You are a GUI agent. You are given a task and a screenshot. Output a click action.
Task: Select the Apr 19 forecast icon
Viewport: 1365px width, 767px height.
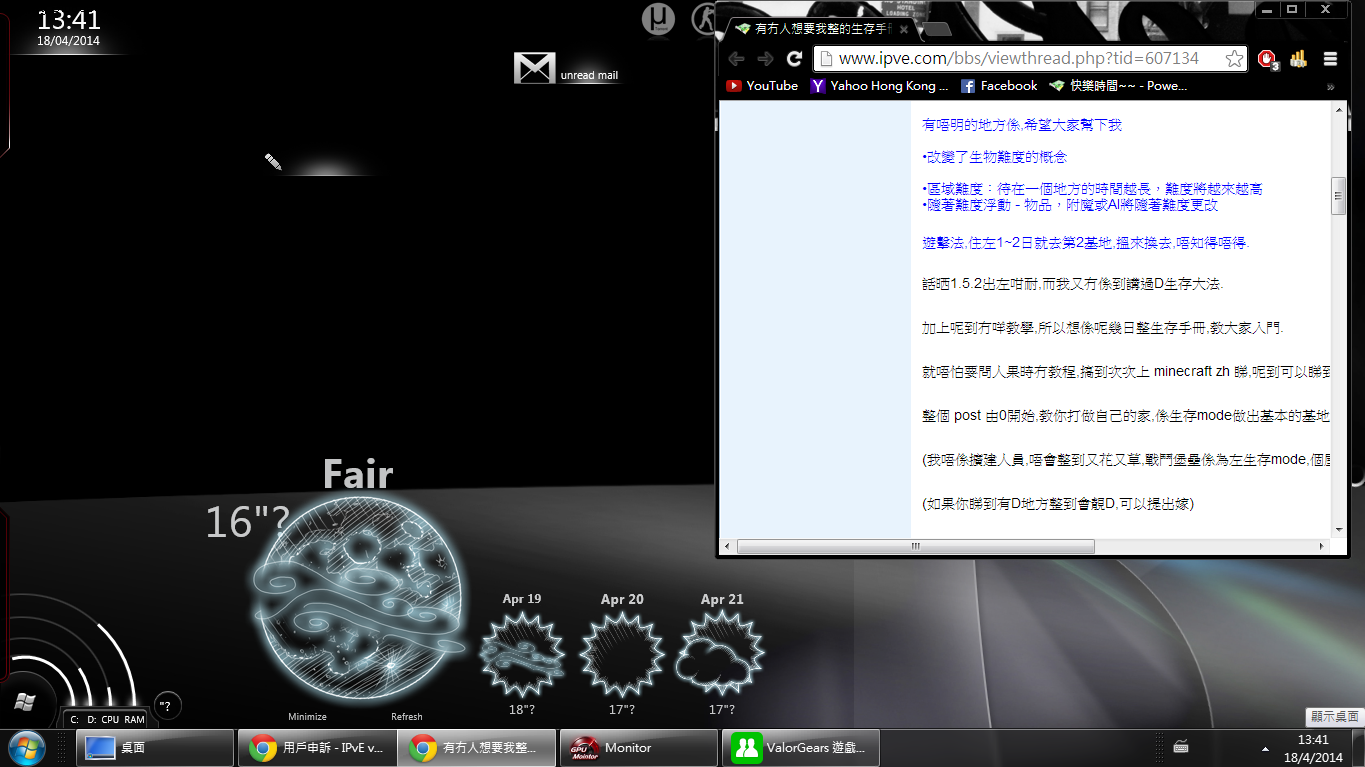(522, 652)
